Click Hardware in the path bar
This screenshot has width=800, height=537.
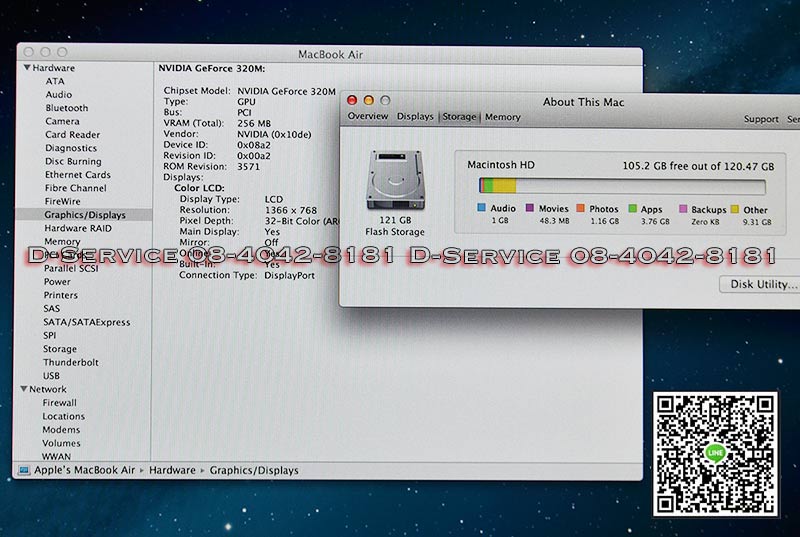pyautogui.click(x=172, y=470)
